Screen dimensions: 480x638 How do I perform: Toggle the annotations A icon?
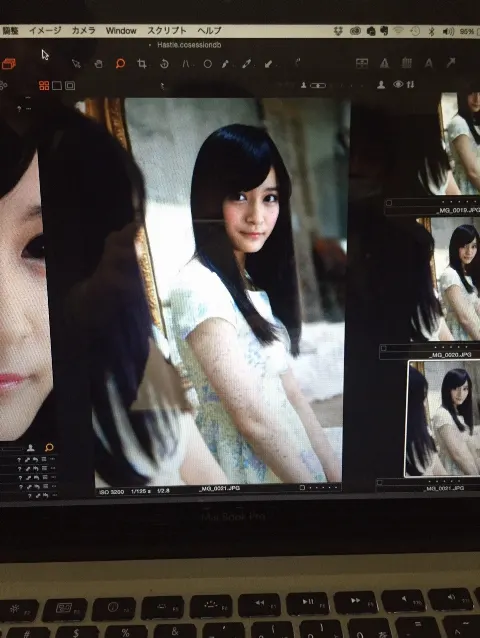[428, 63]
